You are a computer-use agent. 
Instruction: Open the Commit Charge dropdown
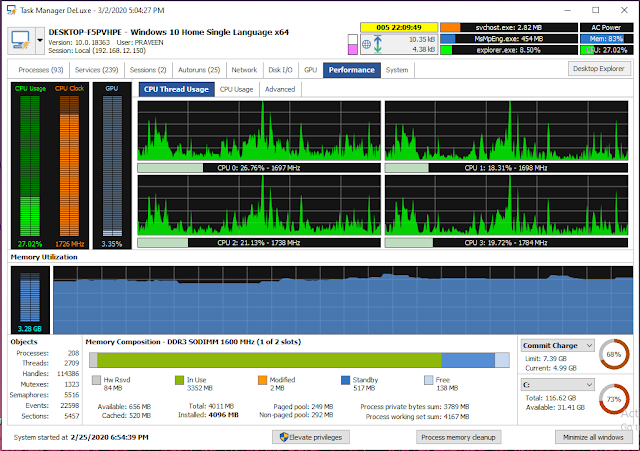pos(558,345)
